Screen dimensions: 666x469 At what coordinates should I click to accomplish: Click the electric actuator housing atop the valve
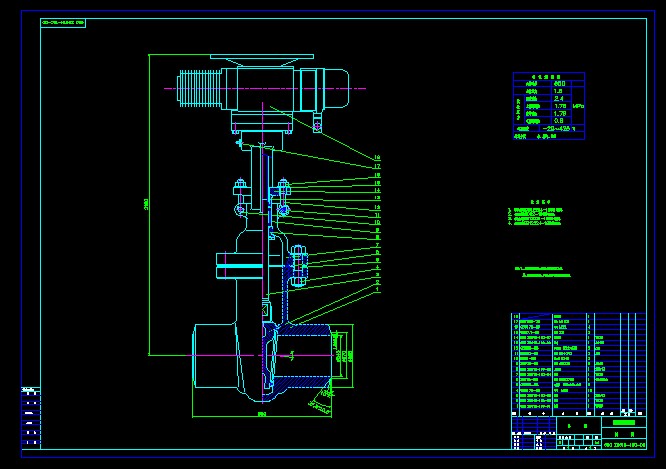[265, 87]
